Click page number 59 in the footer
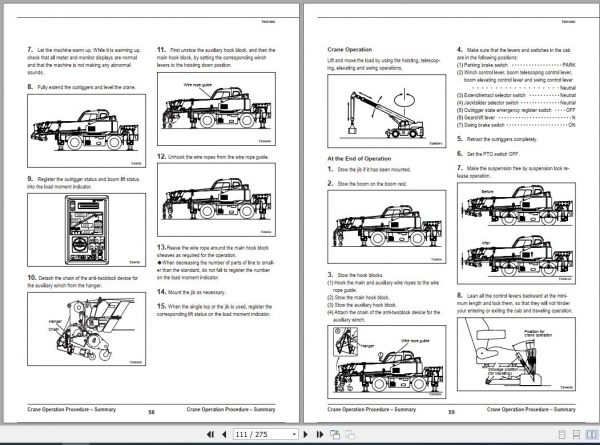Viewport: 600px width, 445px height. [452, 412]
